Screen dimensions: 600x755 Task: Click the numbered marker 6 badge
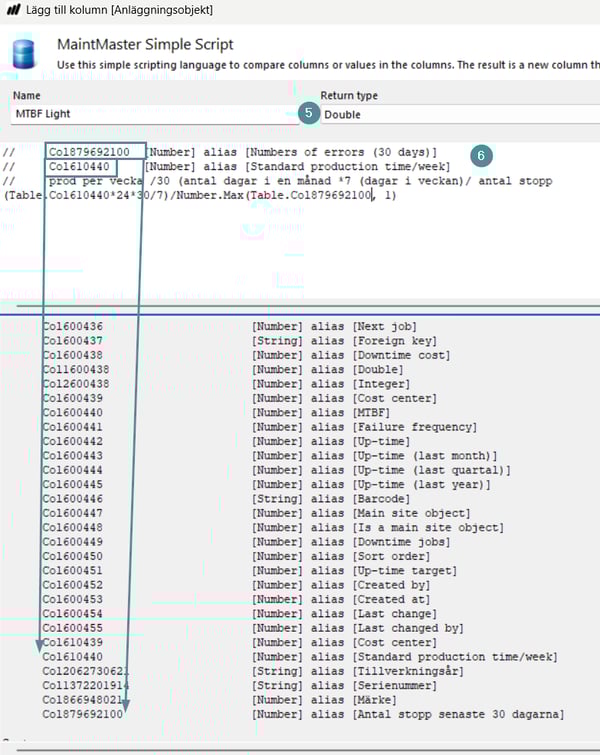click(x=481, y=156)
